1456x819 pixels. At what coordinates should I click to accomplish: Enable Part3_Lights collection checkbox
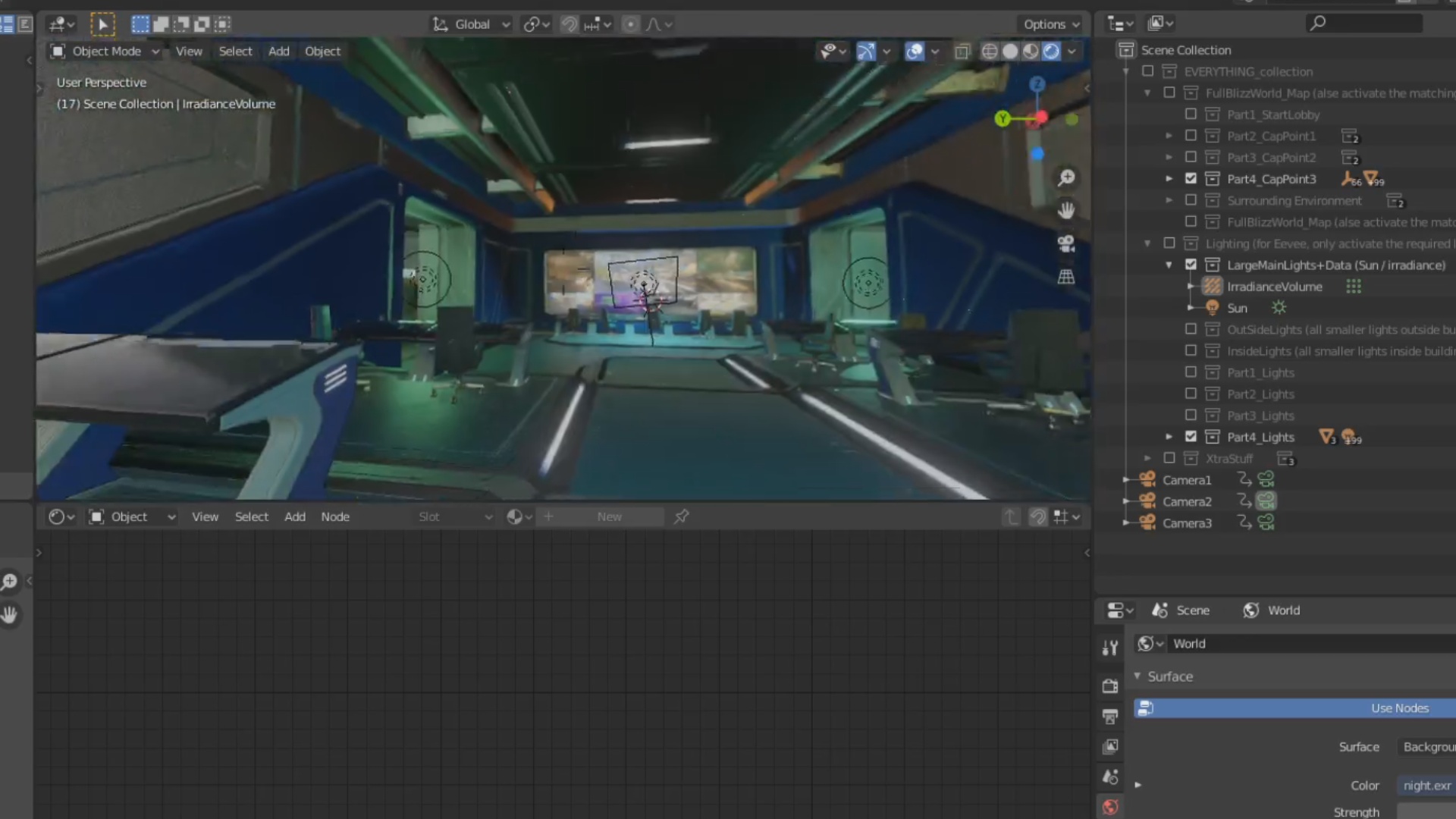1191,415
